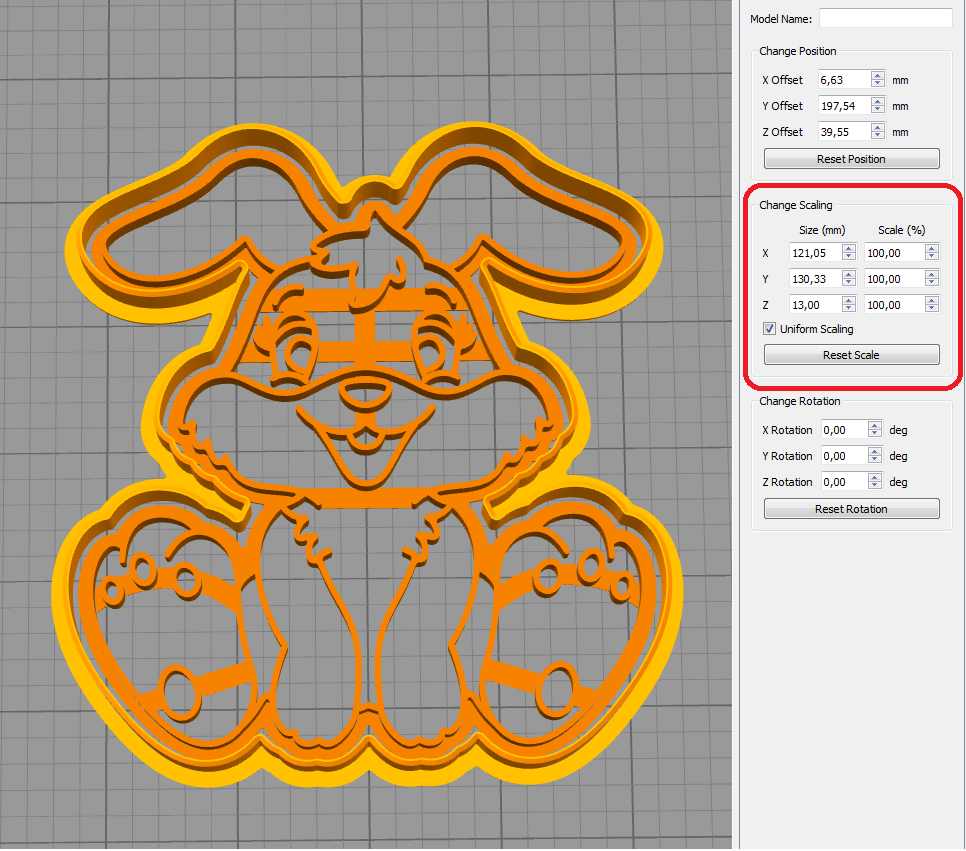The width and height of the screenshot is (966, 851).
Task: Increase Y Rotation with up arrow
Action: pos(875,451)
